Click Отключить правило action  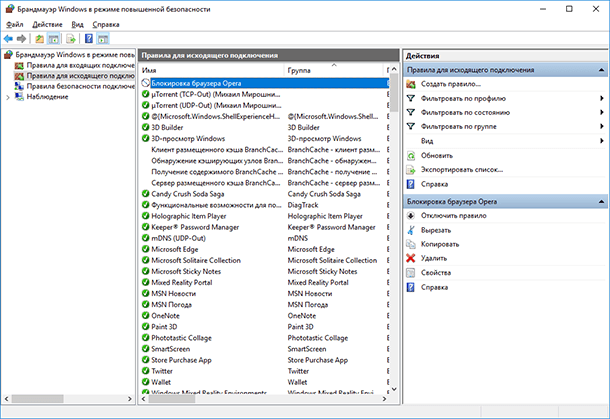pos(454,216)
